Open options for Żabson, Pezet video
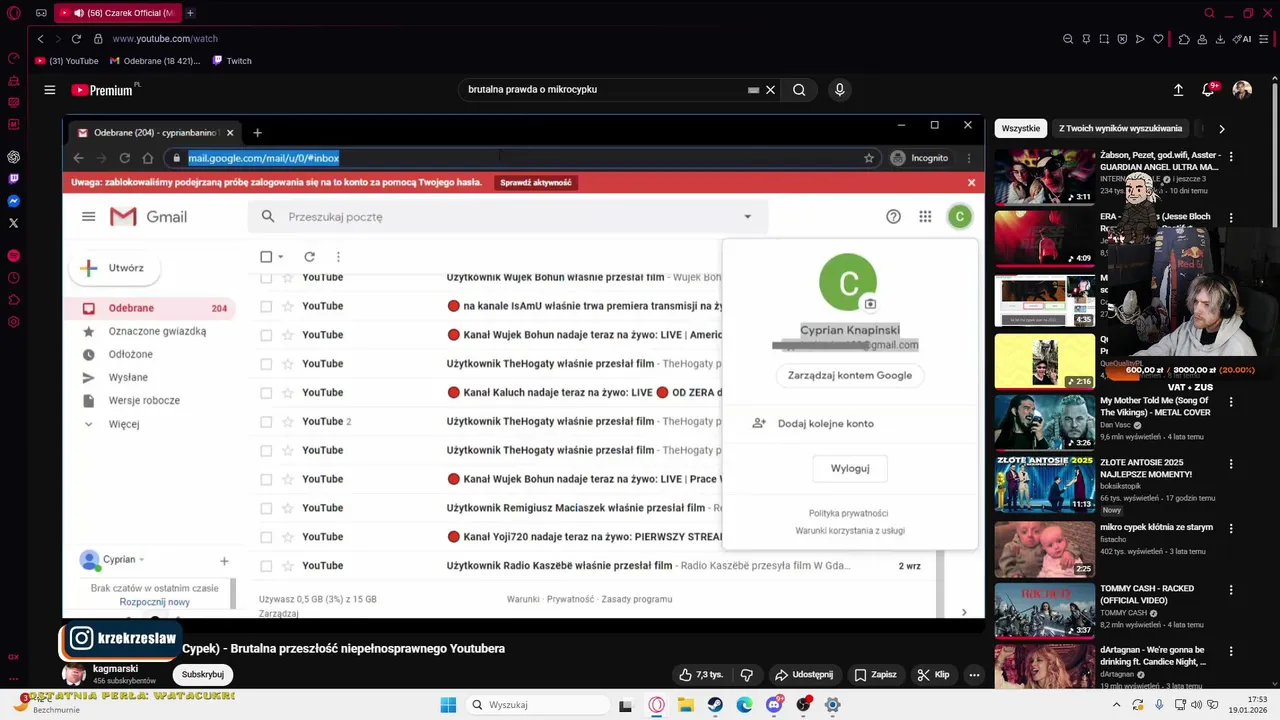This screenshot has width=1280, height=720. click(x=1231, y=157)
